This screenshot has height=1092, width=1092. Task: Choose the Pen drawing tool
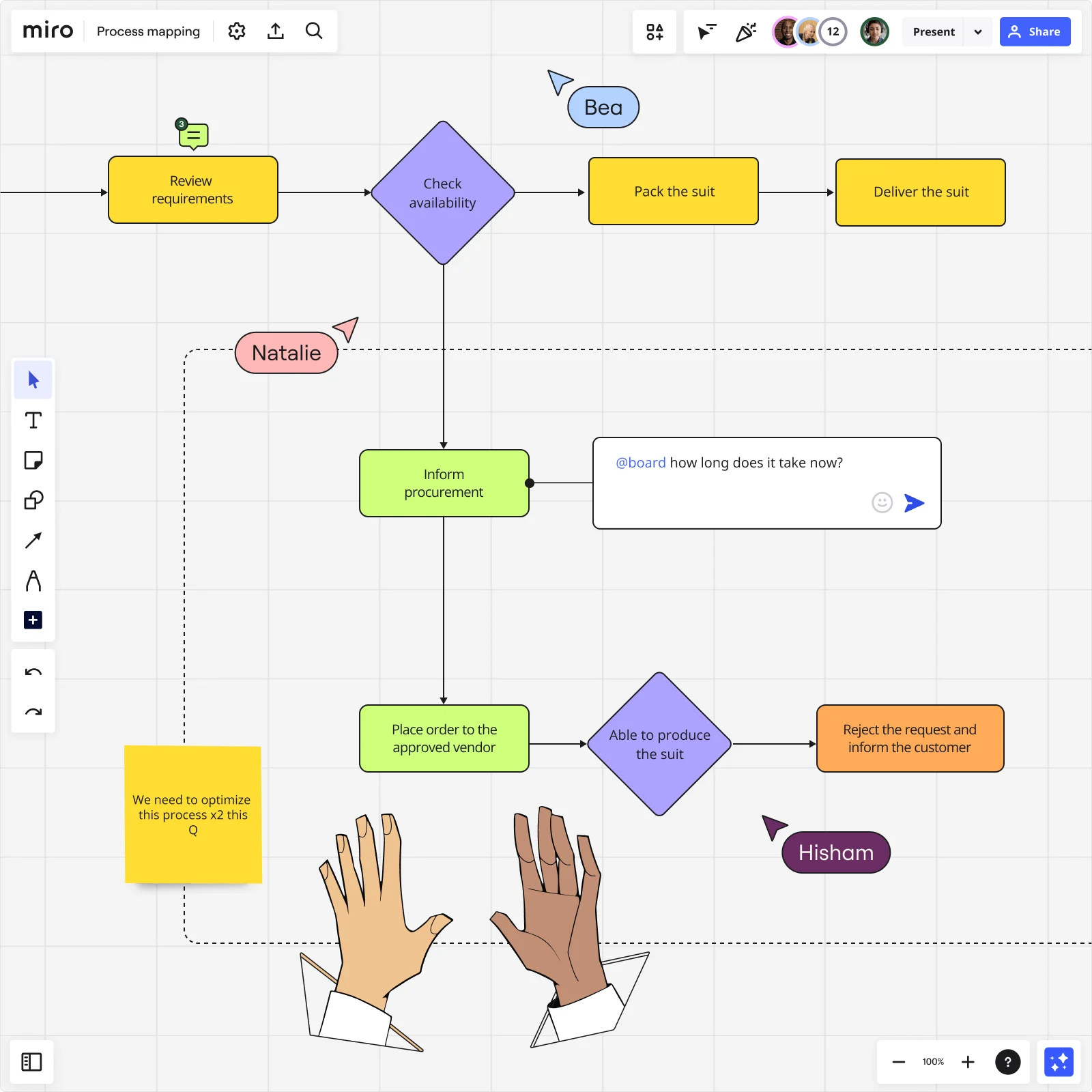tap(33, 581)
